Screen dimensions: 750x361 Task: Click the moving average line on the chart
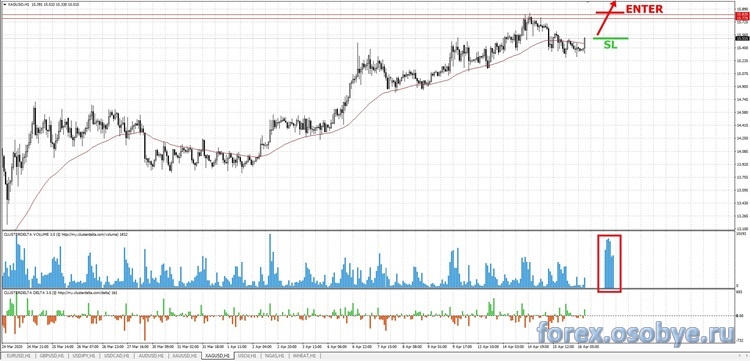pyautogui.click(x=306, y=136)
